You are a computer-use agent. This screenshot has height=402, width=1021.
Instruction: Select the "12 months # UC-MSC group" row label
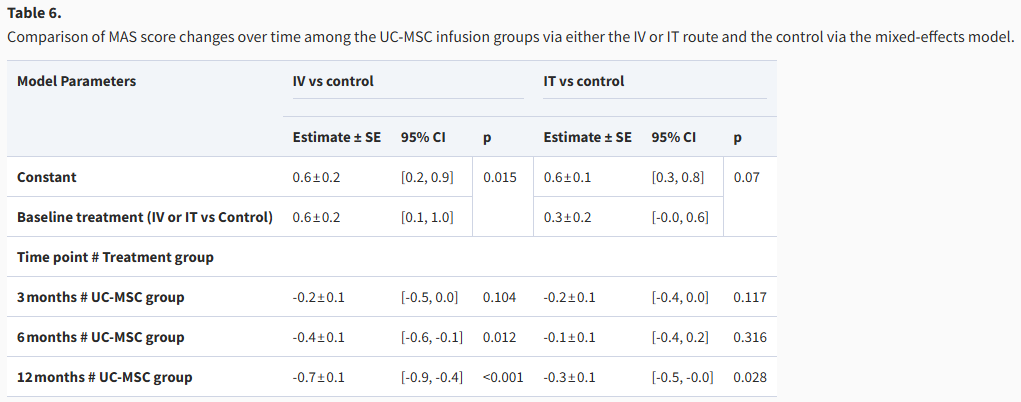click(x=105, y=377)
